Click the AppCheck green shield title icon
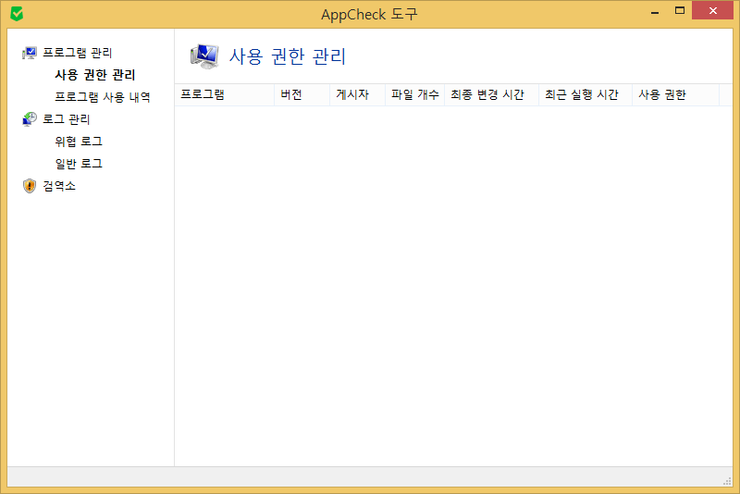 tap(17, 14)
